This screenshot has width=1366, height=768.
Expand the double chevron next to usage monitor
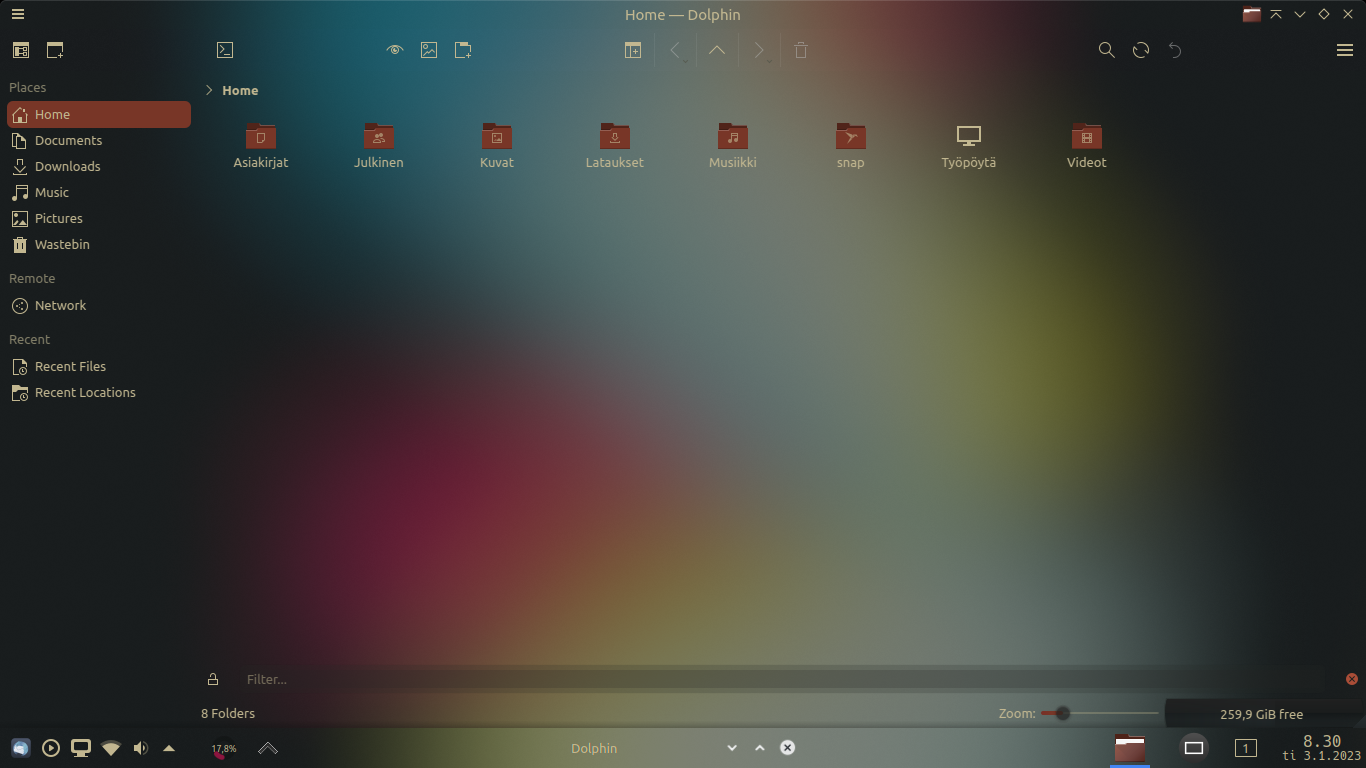[x=268, y=748]
